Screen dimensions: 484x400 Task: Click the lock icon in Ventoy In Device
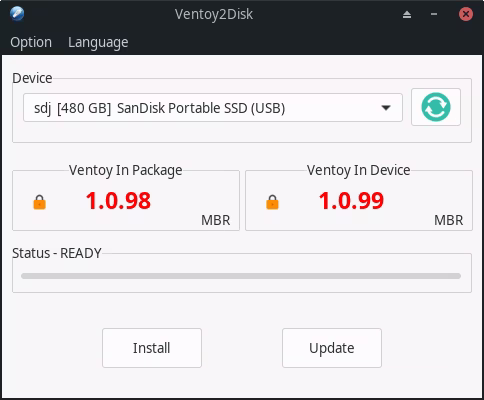(x=272, y=202)
